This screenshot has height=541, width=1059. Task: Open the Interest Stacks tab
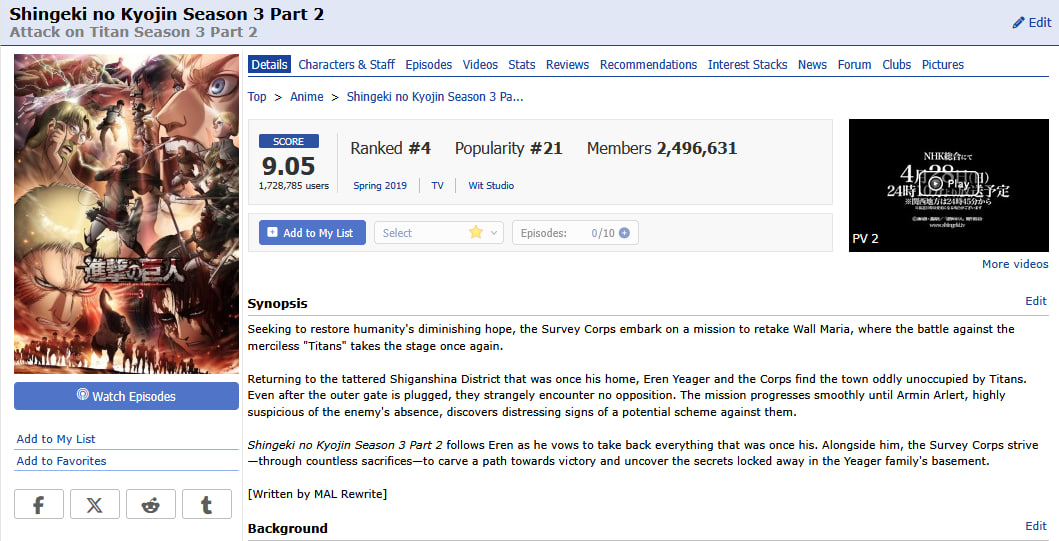click(747, 65)
